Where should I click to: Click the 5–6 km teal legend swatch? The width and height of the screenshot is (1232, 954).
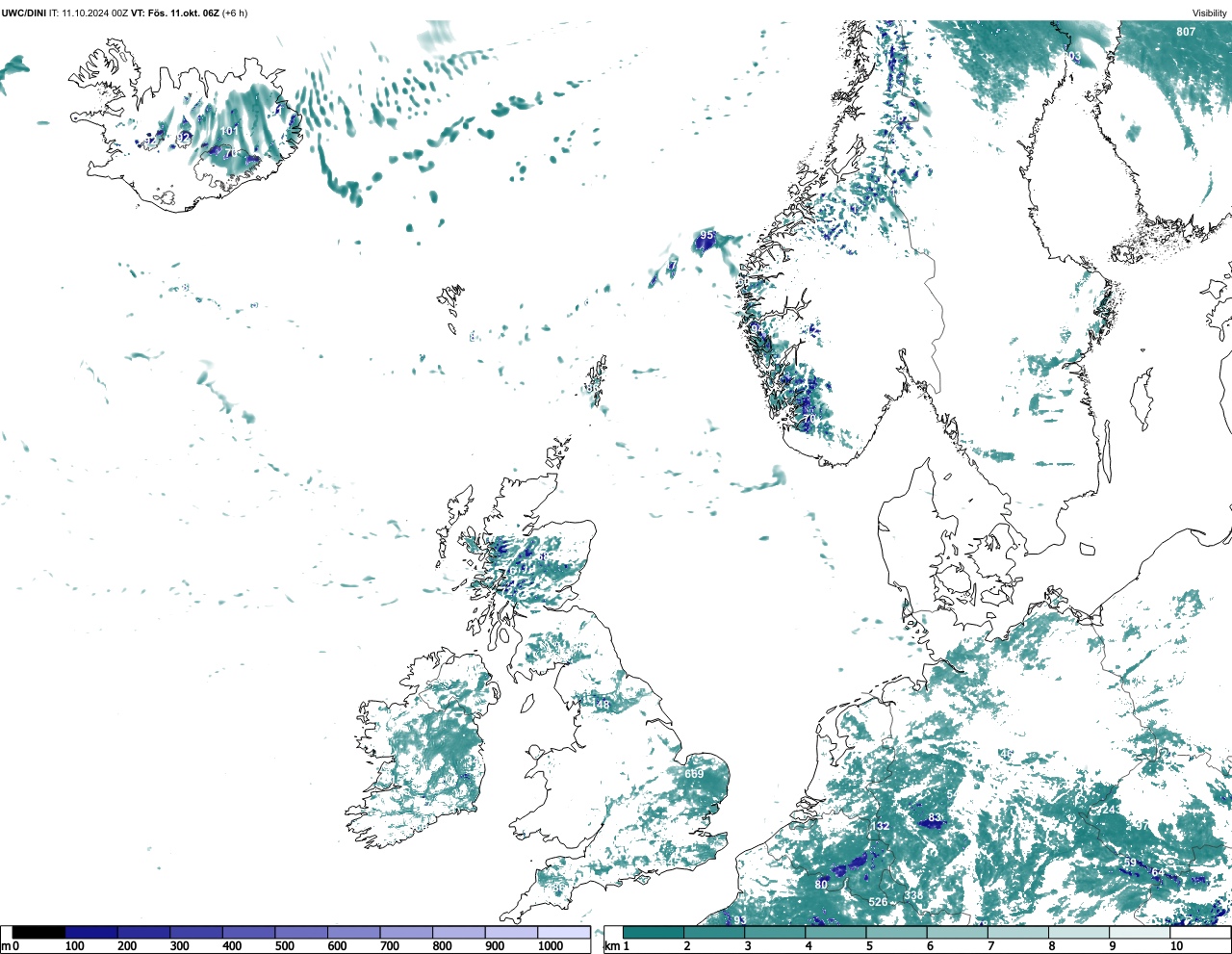[897, 932]
